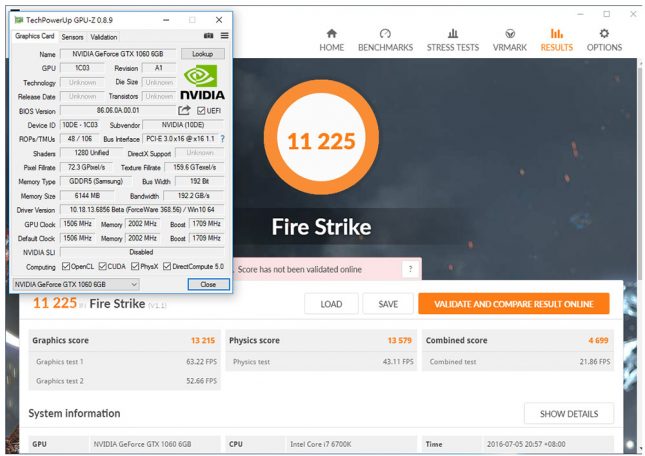Screen dimensions: 645x456
Task: Switch to the Validation tab
Action: (104, 37)
